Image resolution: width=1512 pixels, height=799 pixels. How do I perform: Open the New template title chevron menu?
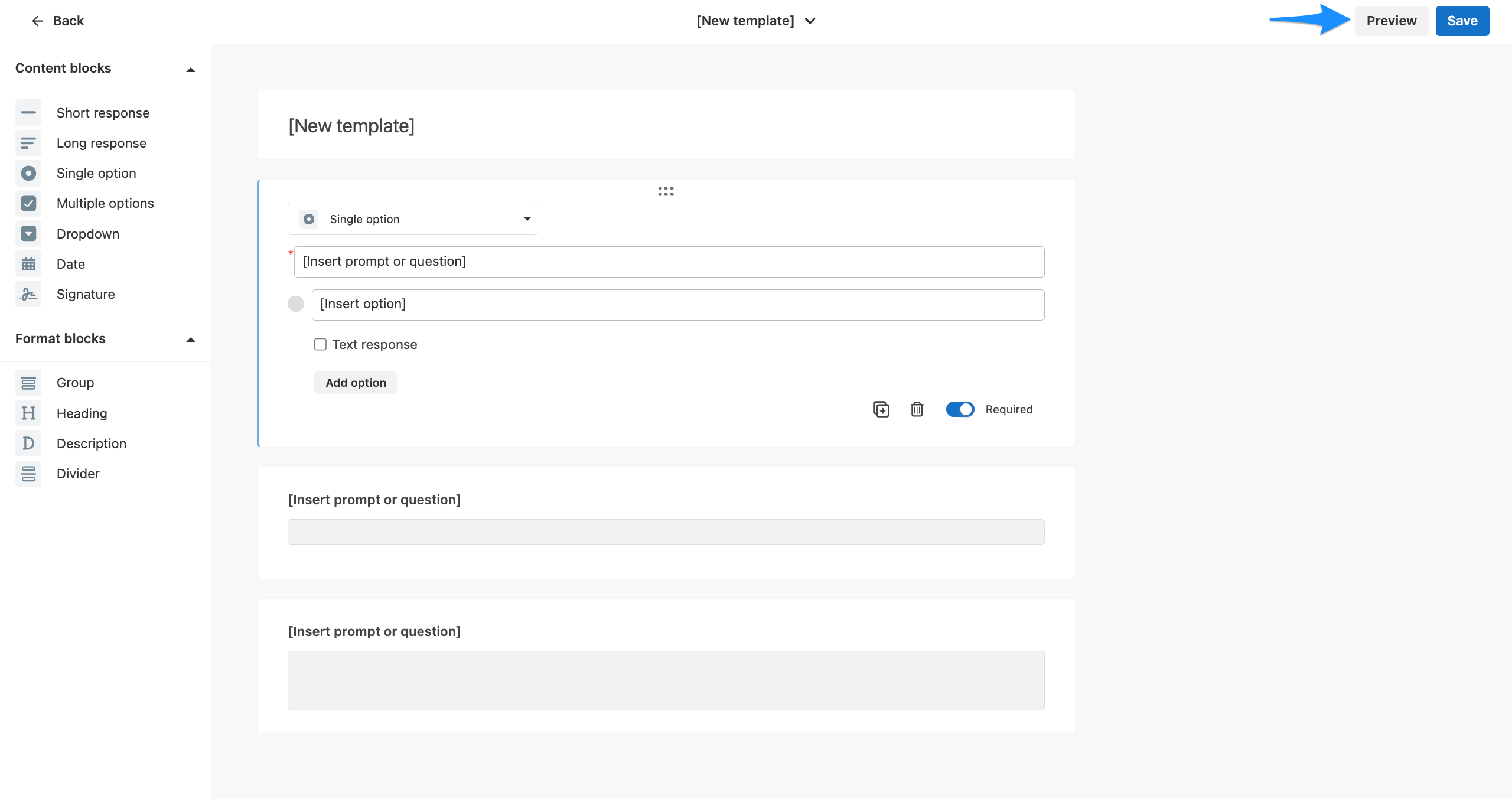click(x=810, y=21)
